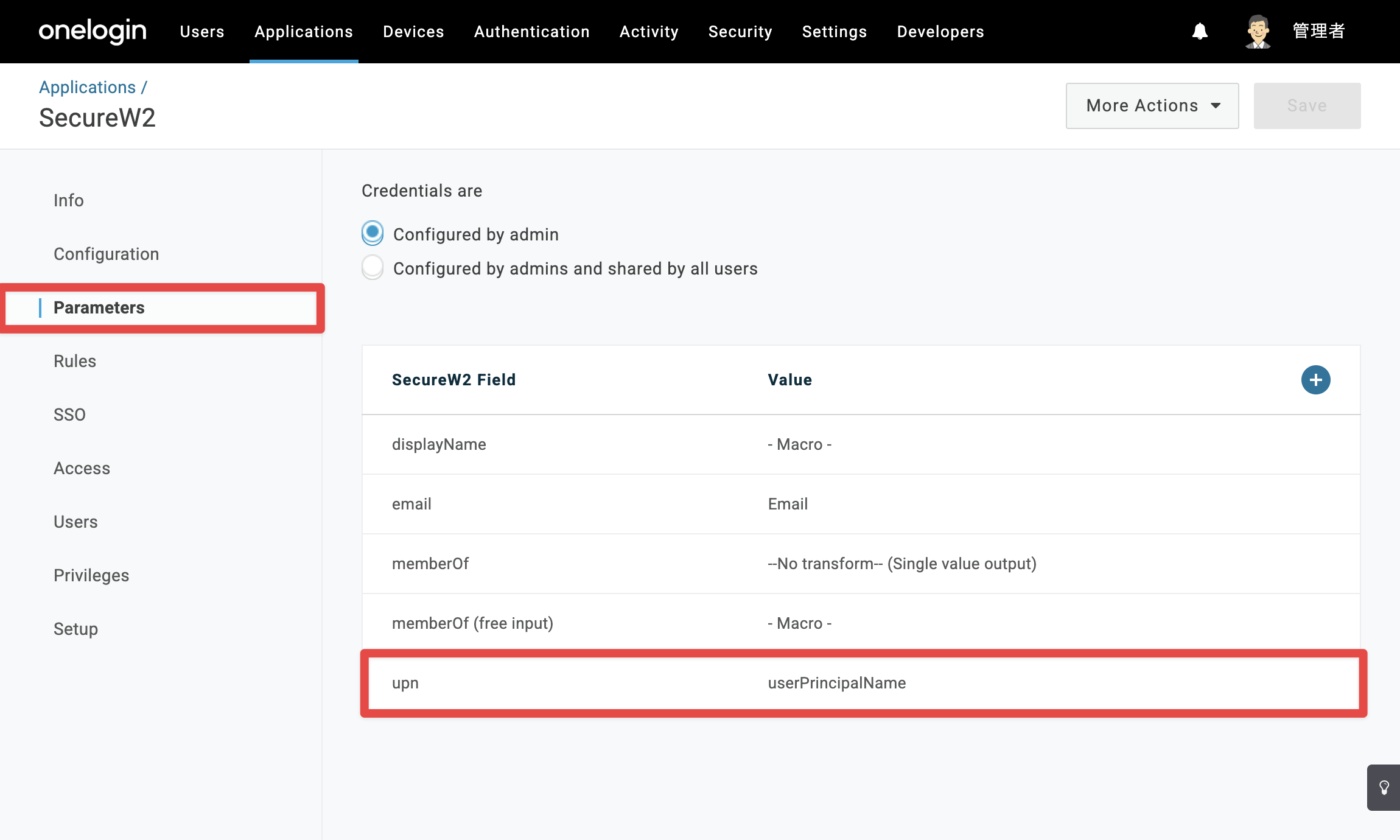The width and height of the screenshot is (1400, 840).
Task: Open the Activity top menu
Action: (x=649, y=32)
